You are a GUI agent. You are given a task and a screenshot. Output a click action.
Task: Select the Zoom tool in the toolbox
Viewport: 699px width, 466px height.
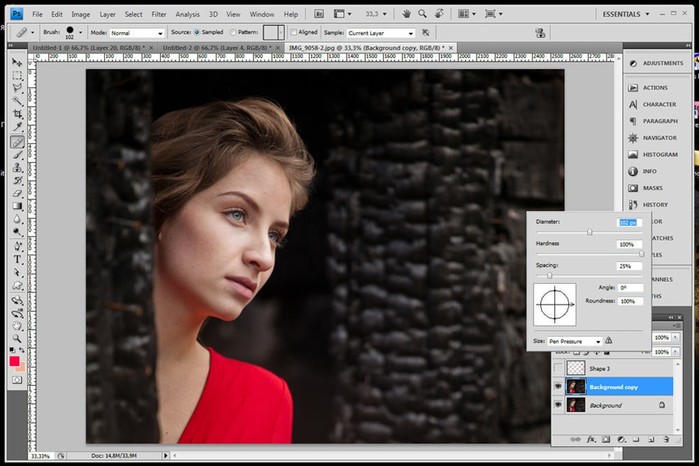pyautogui.click(x=17, y=339)
